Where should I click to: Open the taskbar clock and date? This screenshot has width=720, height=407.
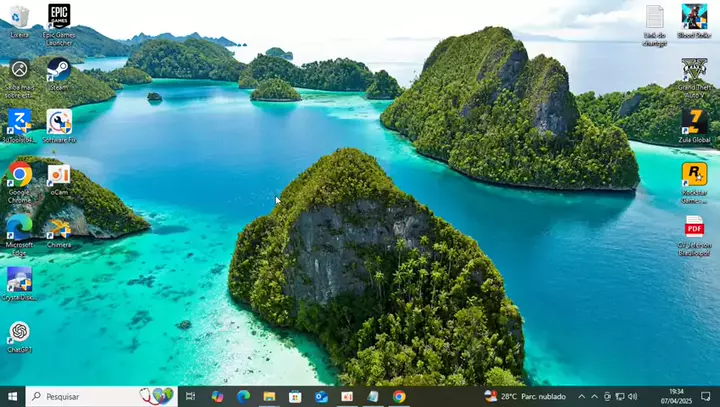(x=675, y=396)
